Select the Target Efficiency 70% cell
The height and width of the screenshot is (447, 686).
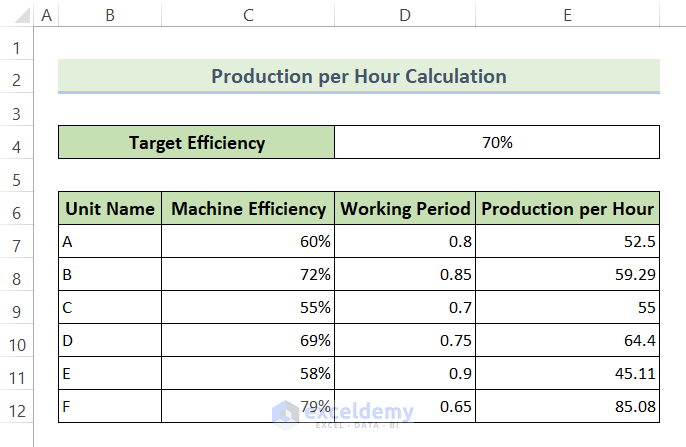[497, 143]
